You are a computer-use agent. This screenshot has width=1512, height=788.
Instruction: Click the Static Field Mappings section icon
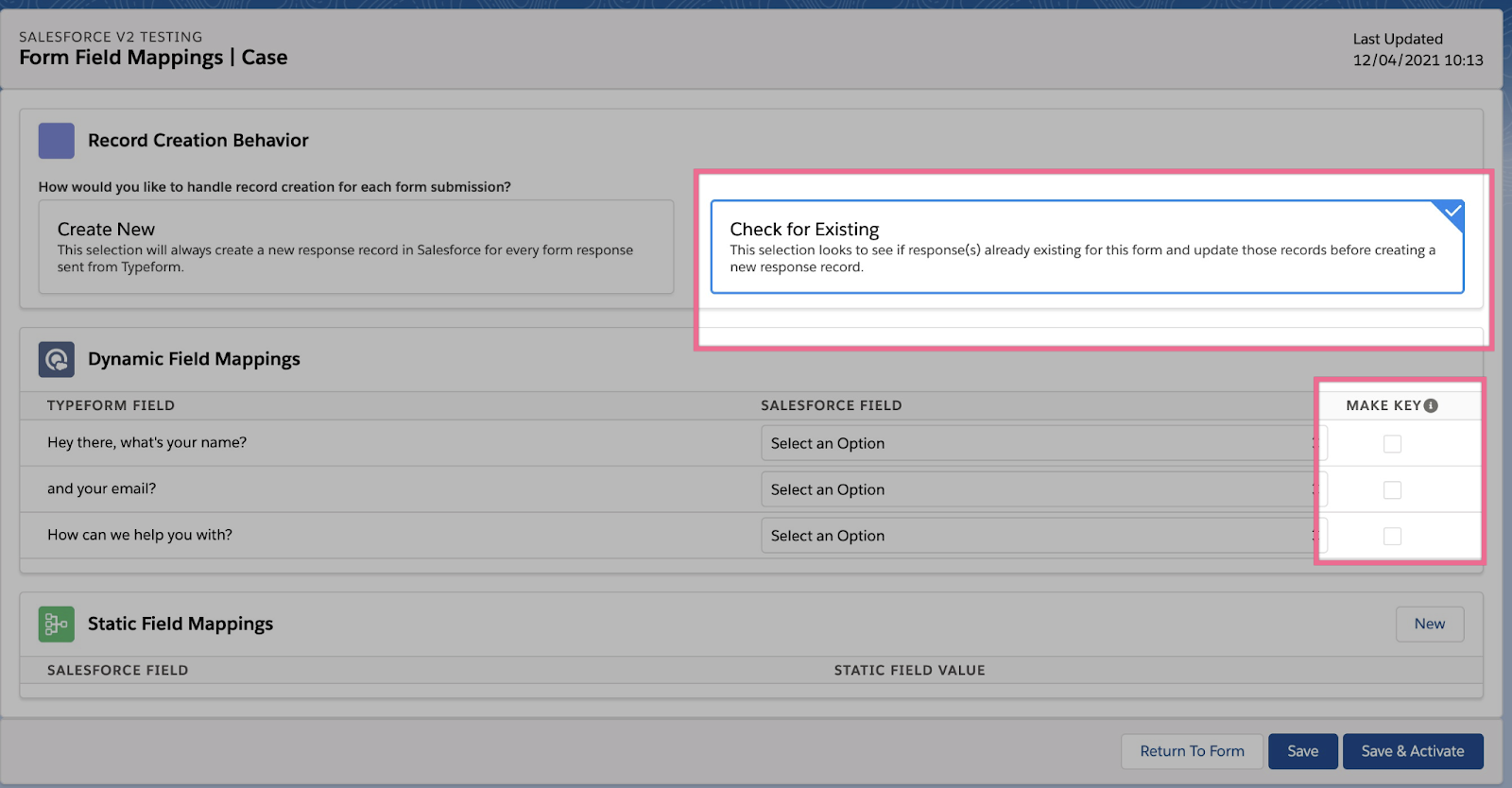coord(57,625)
